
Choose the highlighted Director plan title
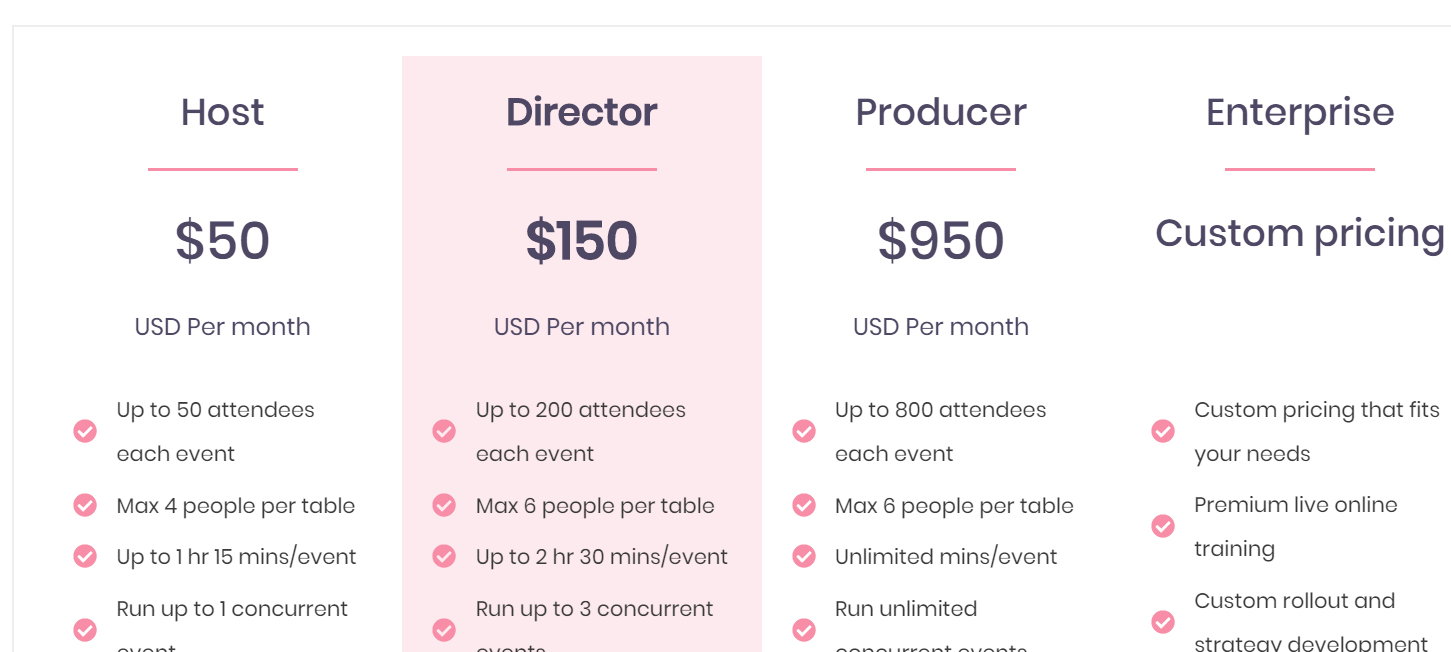581,112
